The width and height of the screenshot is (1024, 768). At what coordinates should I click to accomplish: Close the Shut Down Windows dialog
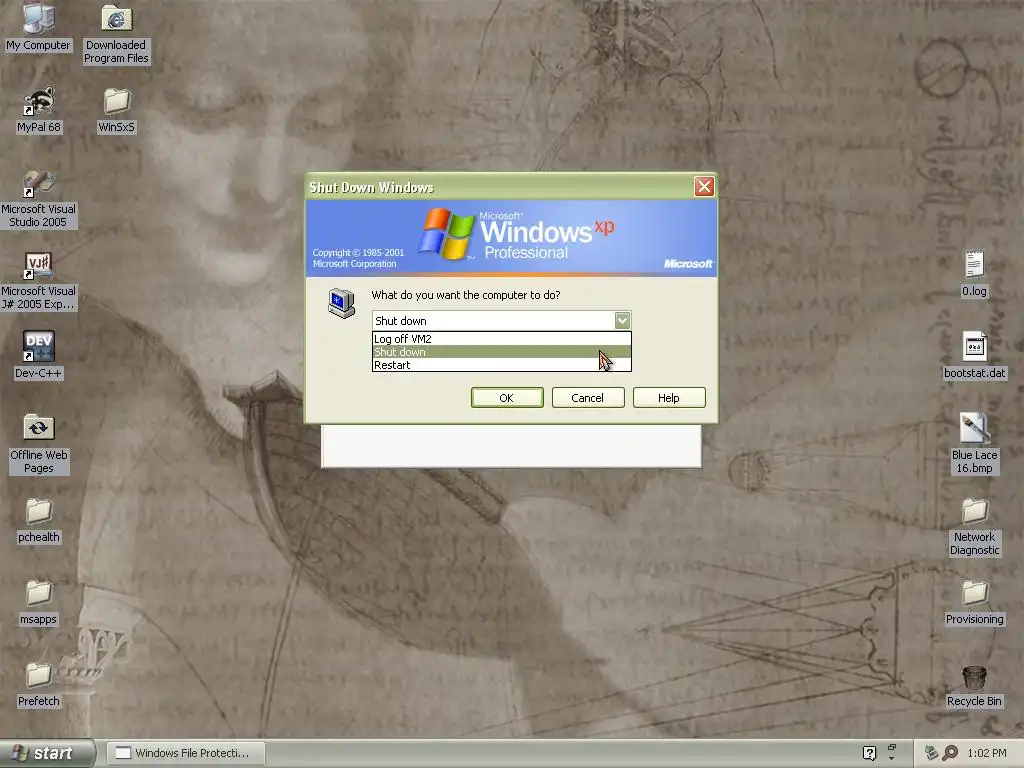(704, 187)
